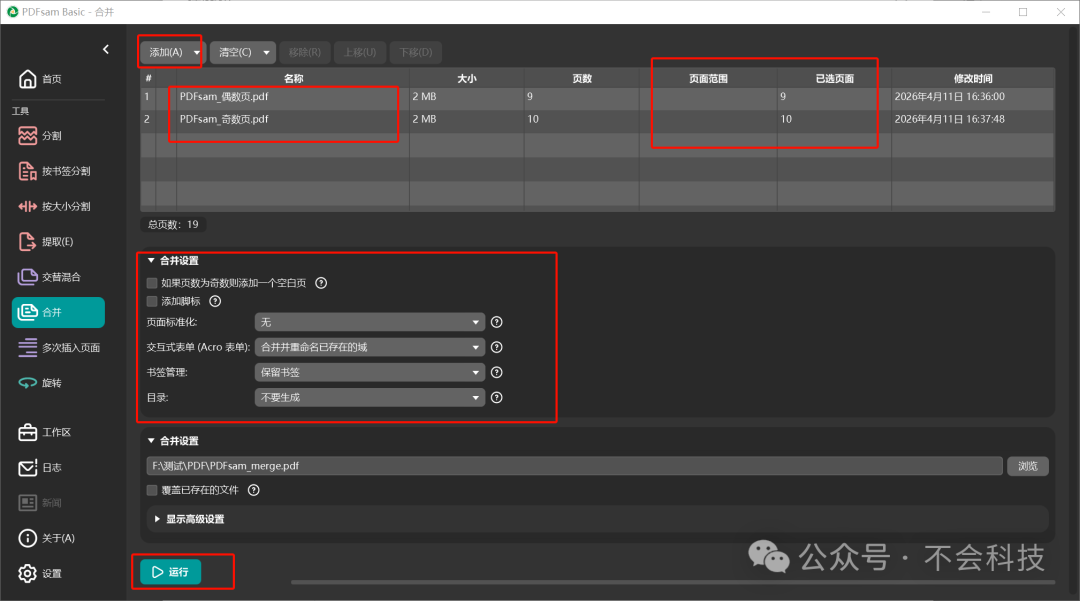Select the 合并 merge tool
Image resolution: width=1080 pixels, height=601 pixels.
point(59,313)
